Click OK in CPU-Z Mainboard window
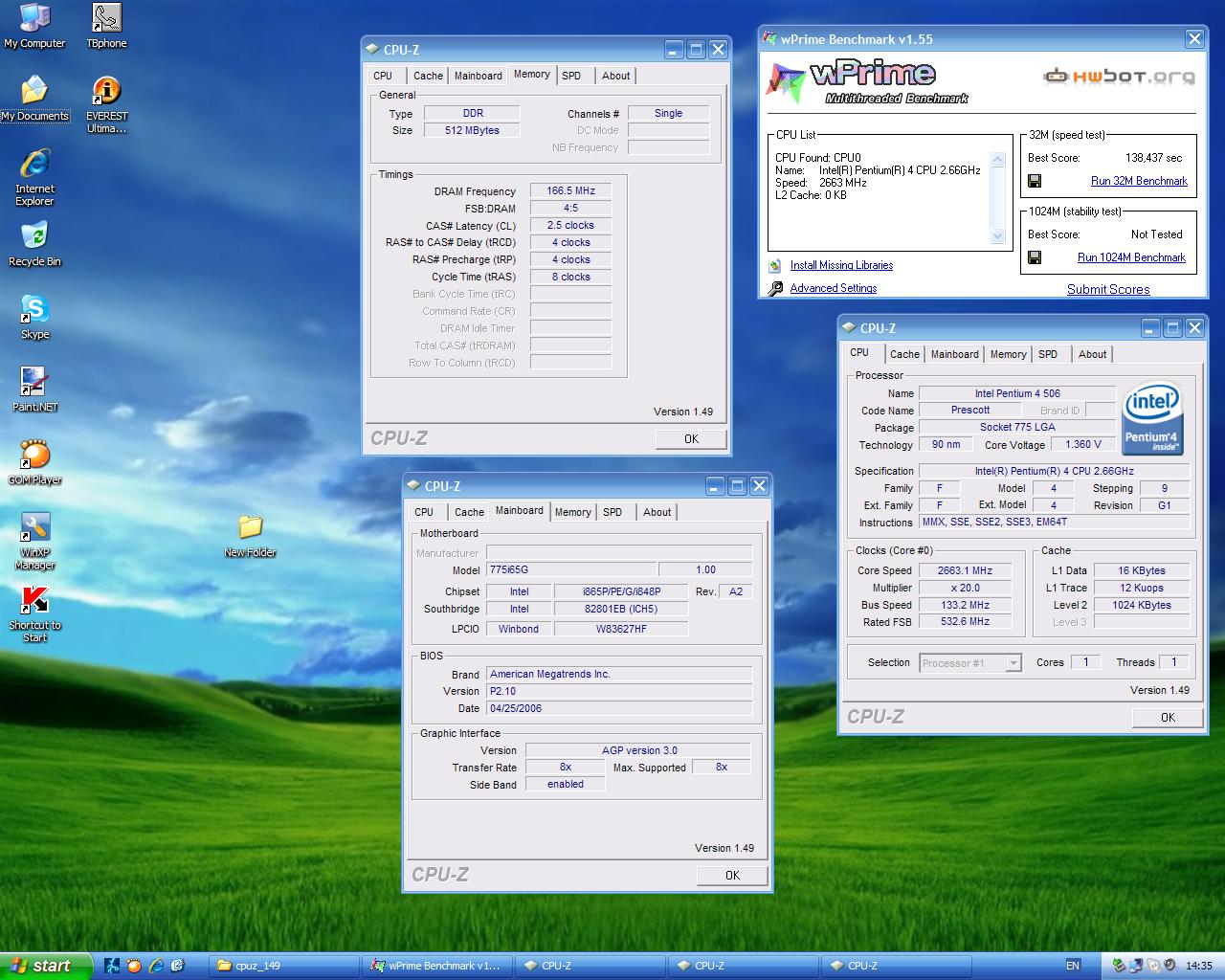The image size is (1225, 980). tap(732, 875)
